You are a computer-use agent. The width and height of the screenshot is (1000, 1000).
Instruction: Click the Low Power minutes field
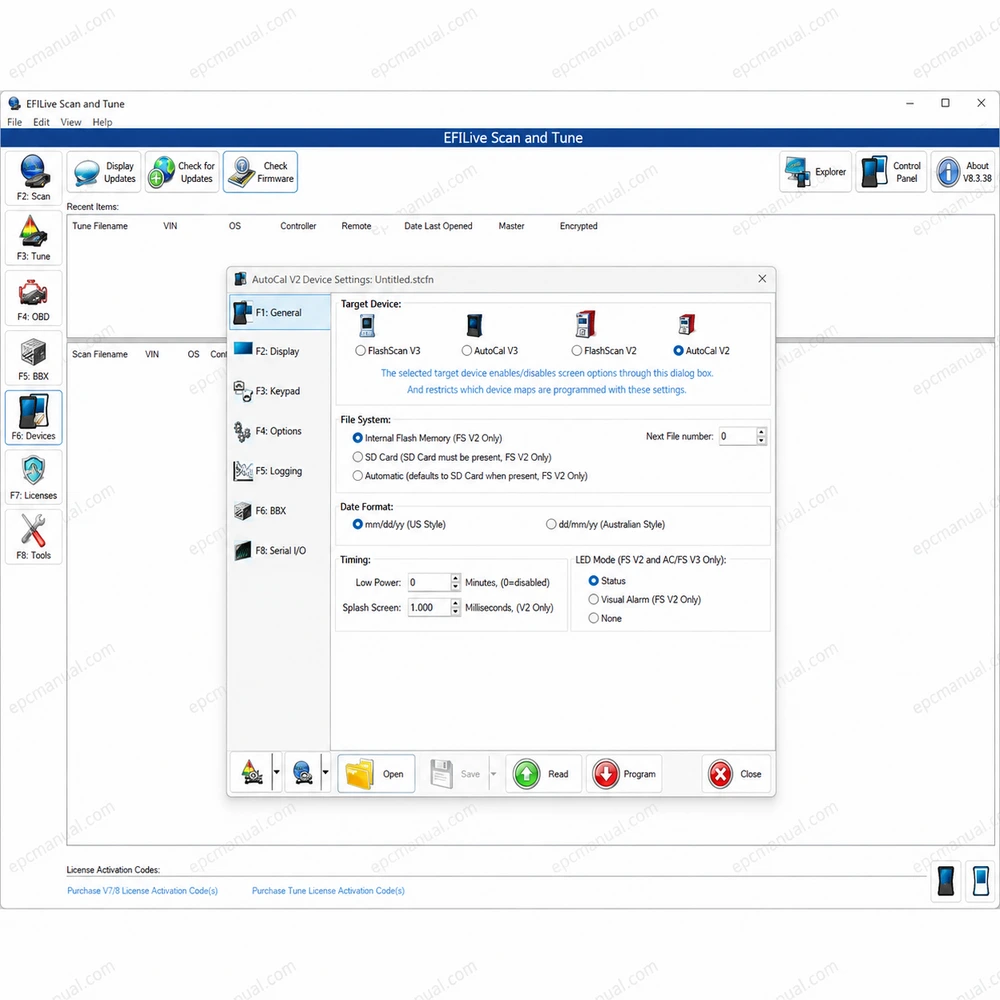(429, 582)
